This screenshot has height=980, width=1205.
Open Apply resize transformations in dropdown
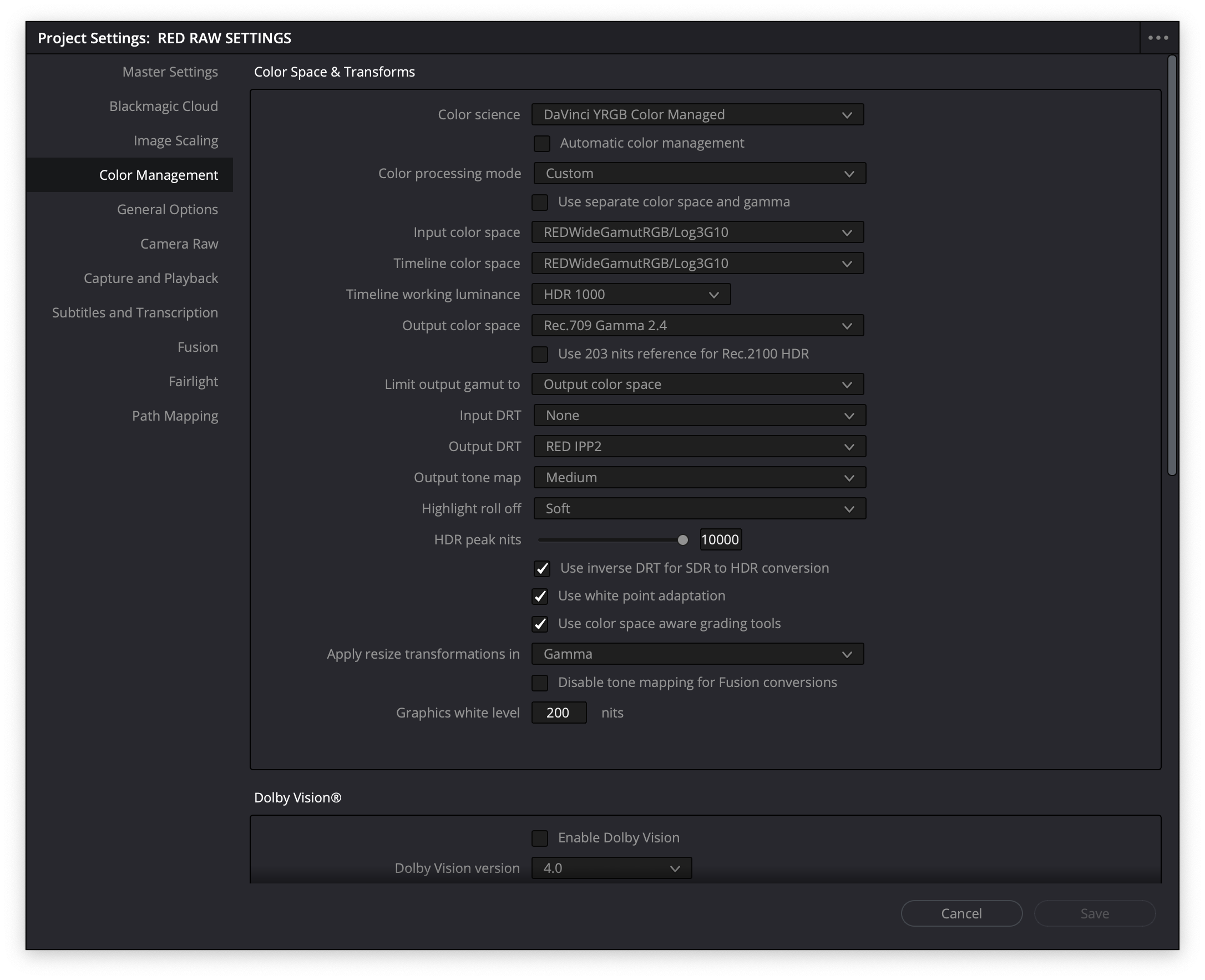click(x=697, y=654)
